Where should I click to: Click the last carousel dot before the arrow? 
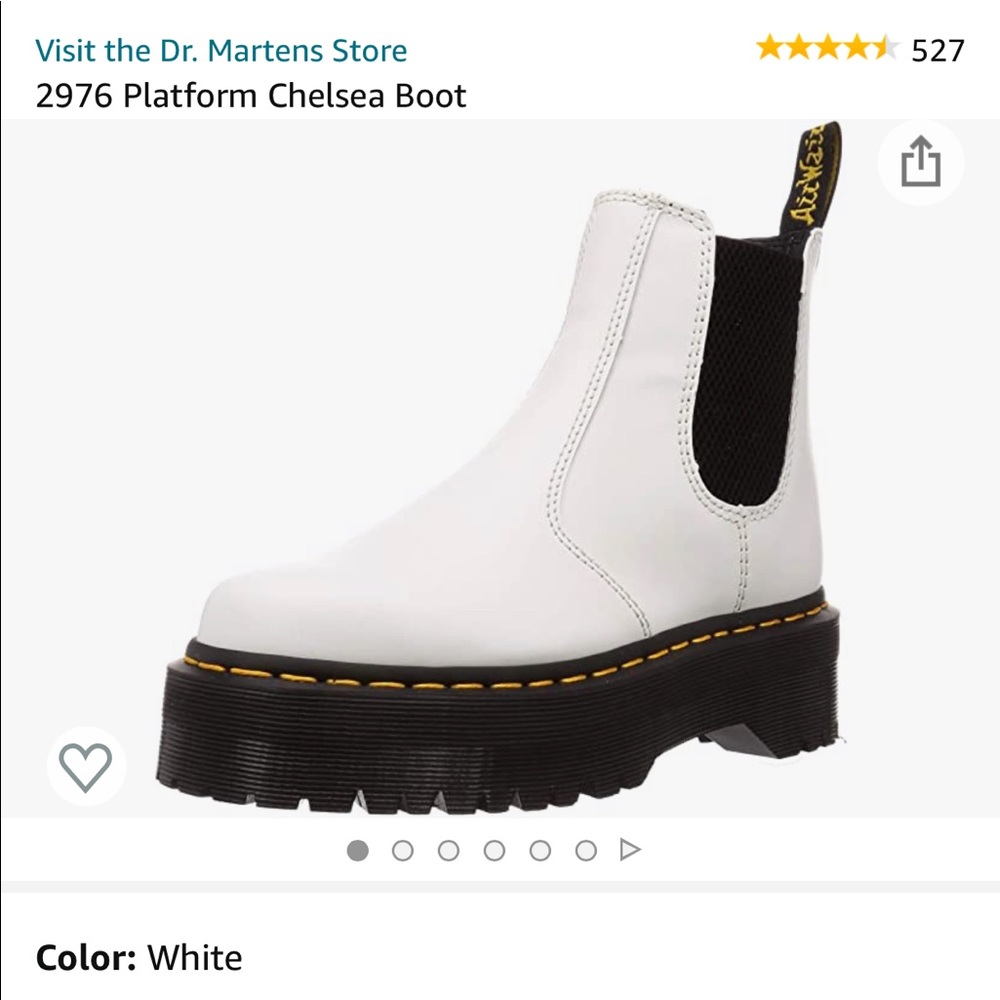coord(583,851)
